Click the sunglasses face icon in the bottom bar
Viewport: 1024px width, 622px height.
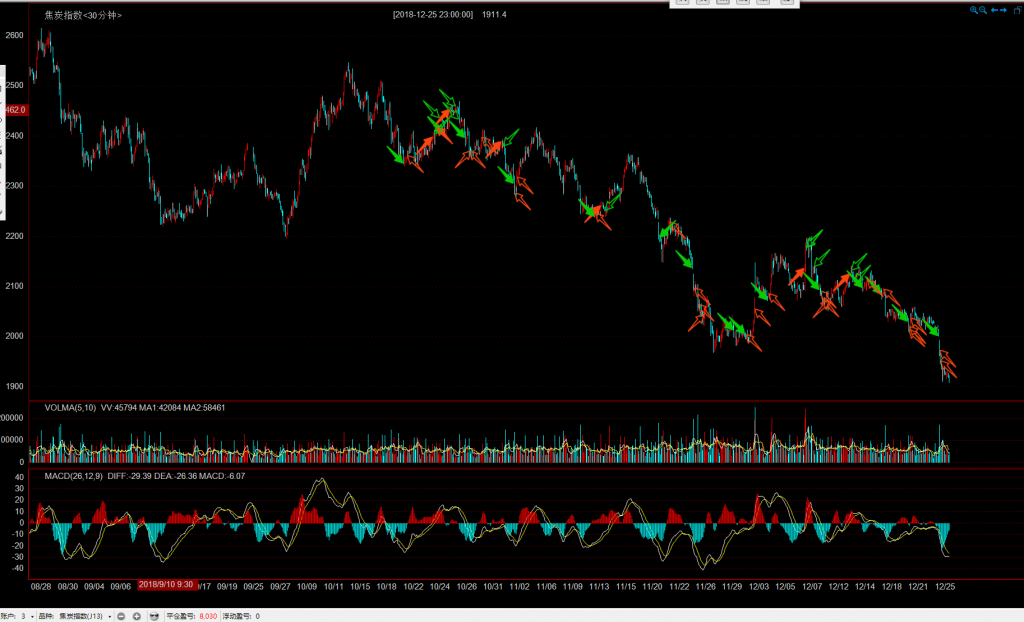pyautogui.click(x=155, y=616)
